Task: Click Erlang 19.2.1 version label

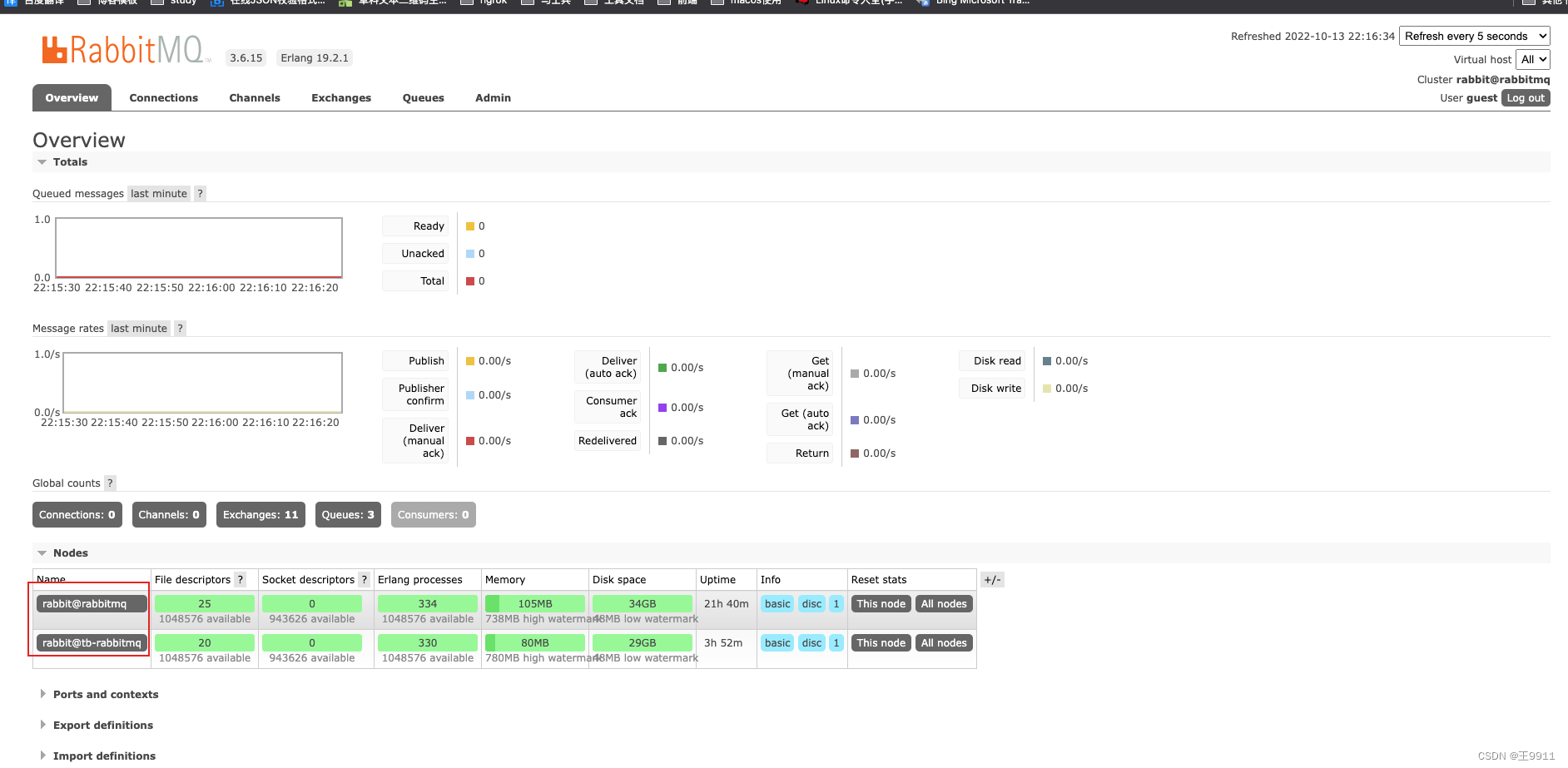Action: pos(315,58)
